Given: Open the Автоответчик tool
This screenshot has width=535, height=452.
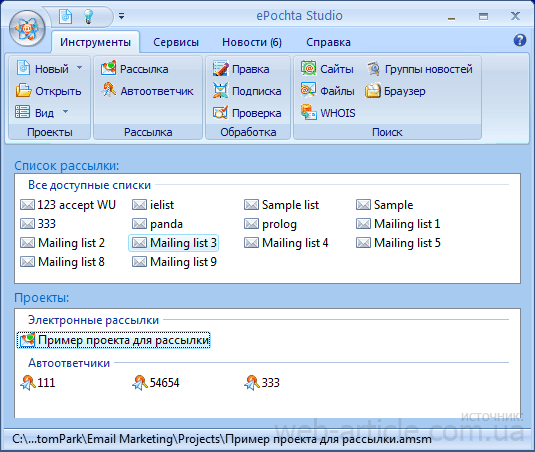Looking at the screenshot, I should tap(148, 91).
